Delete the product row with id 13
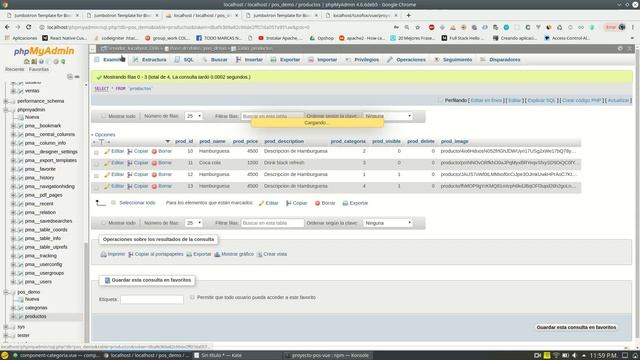The height and width of the screenshot is (360, 640). (162, 186)
